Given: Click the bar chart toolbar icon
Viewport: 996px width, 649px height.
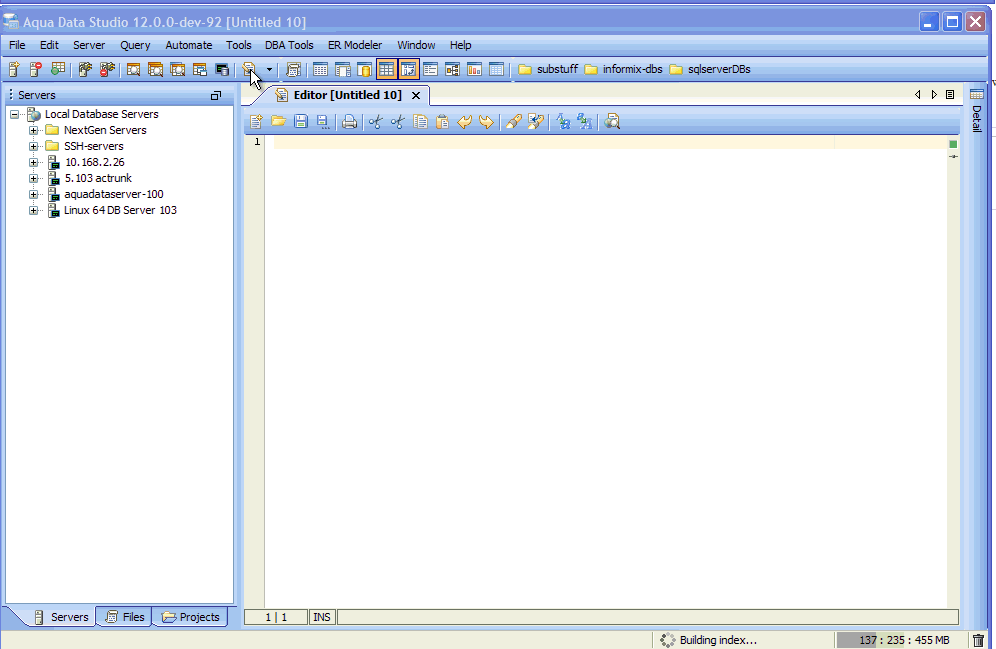Looking at the screenshot, I should coord(474,69).
